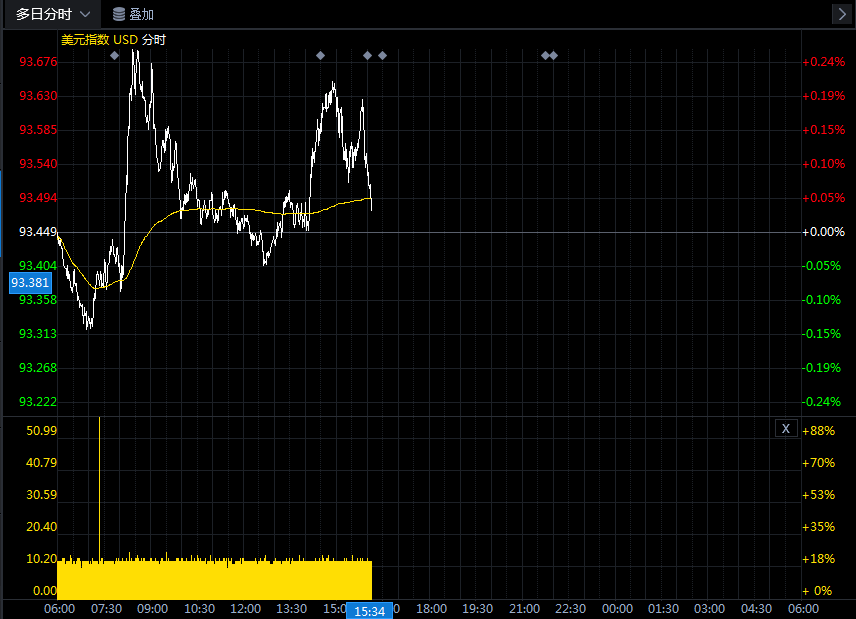Select the right diamond of the pair near 22:00

(x=553, y=55)
